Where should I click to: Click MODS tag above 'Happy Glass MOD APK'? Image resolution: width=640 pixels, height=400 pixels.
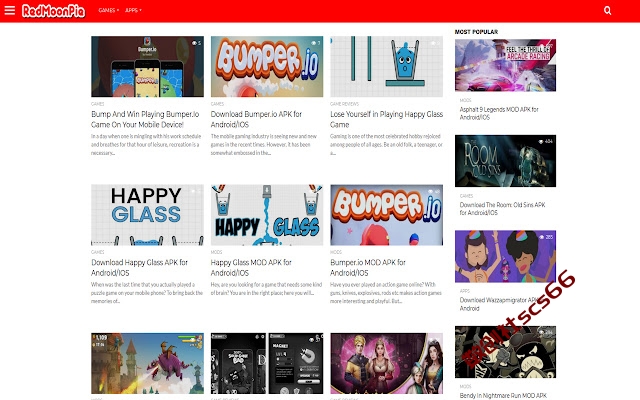(216, 252)
